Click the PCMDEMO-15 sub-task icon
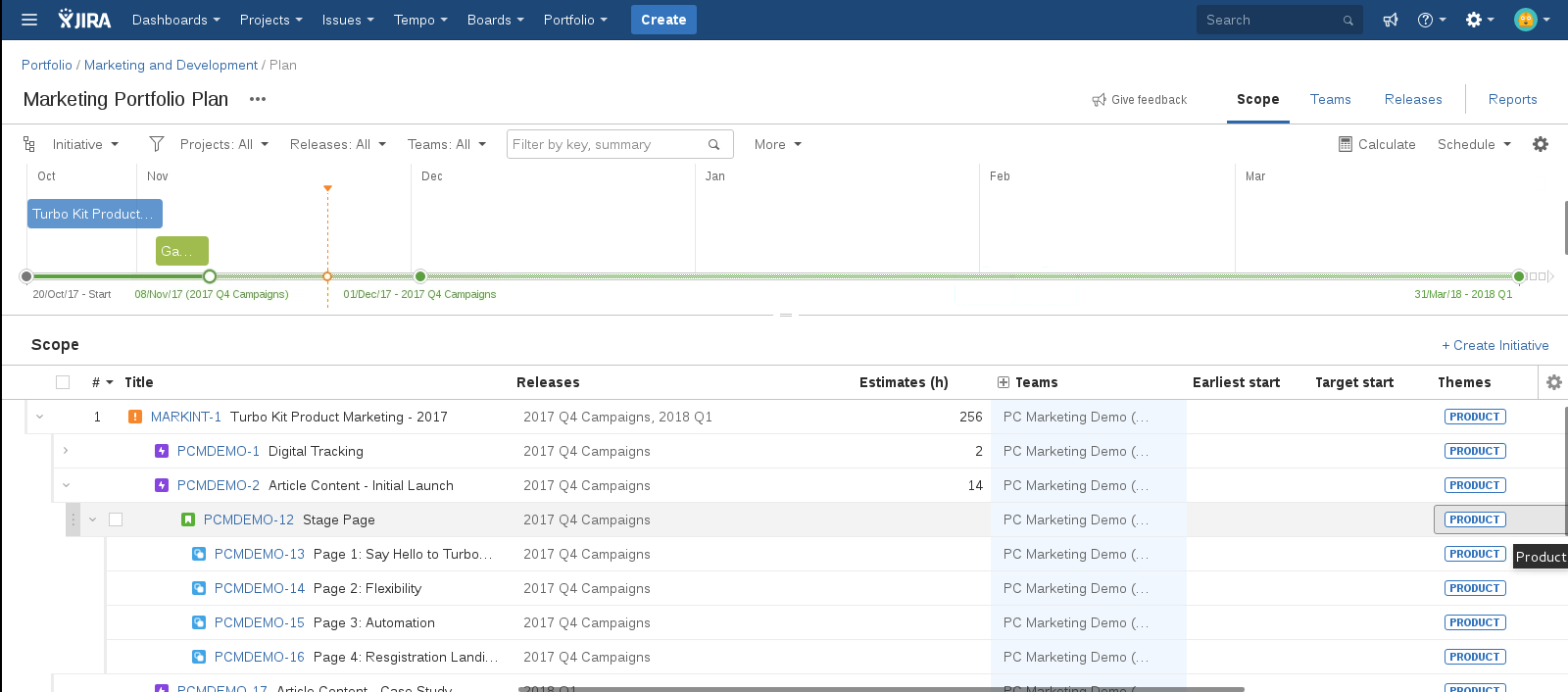The width and height of the screenshot is (1568, 692). click(x=199, y=622)
